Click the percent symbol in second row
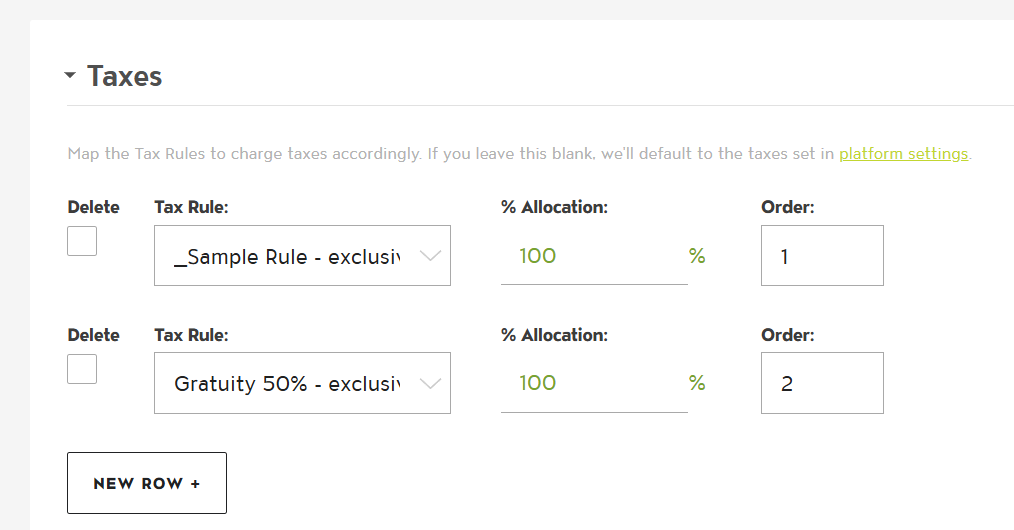Viewport: 1014px width, 530px height. click(697, 383)
